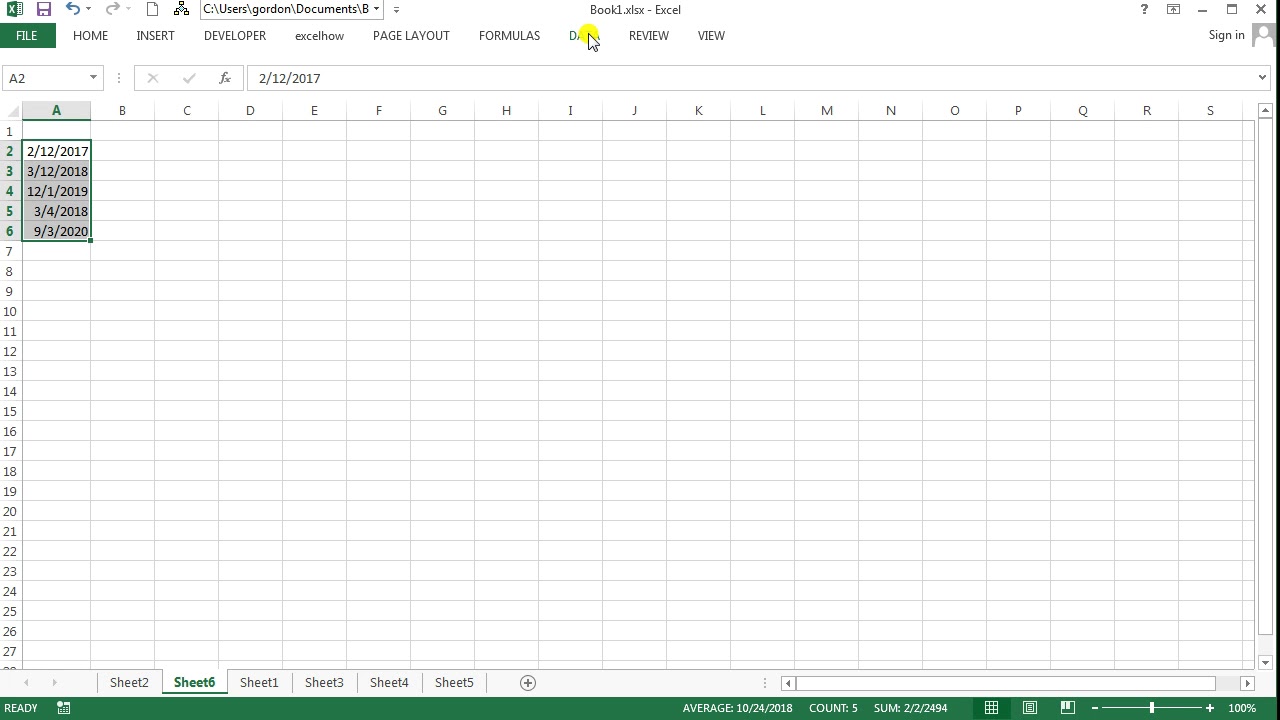Click the zoom out minus button
The width and height of the screenshot is (1280, 720).
click(1095, 708)
